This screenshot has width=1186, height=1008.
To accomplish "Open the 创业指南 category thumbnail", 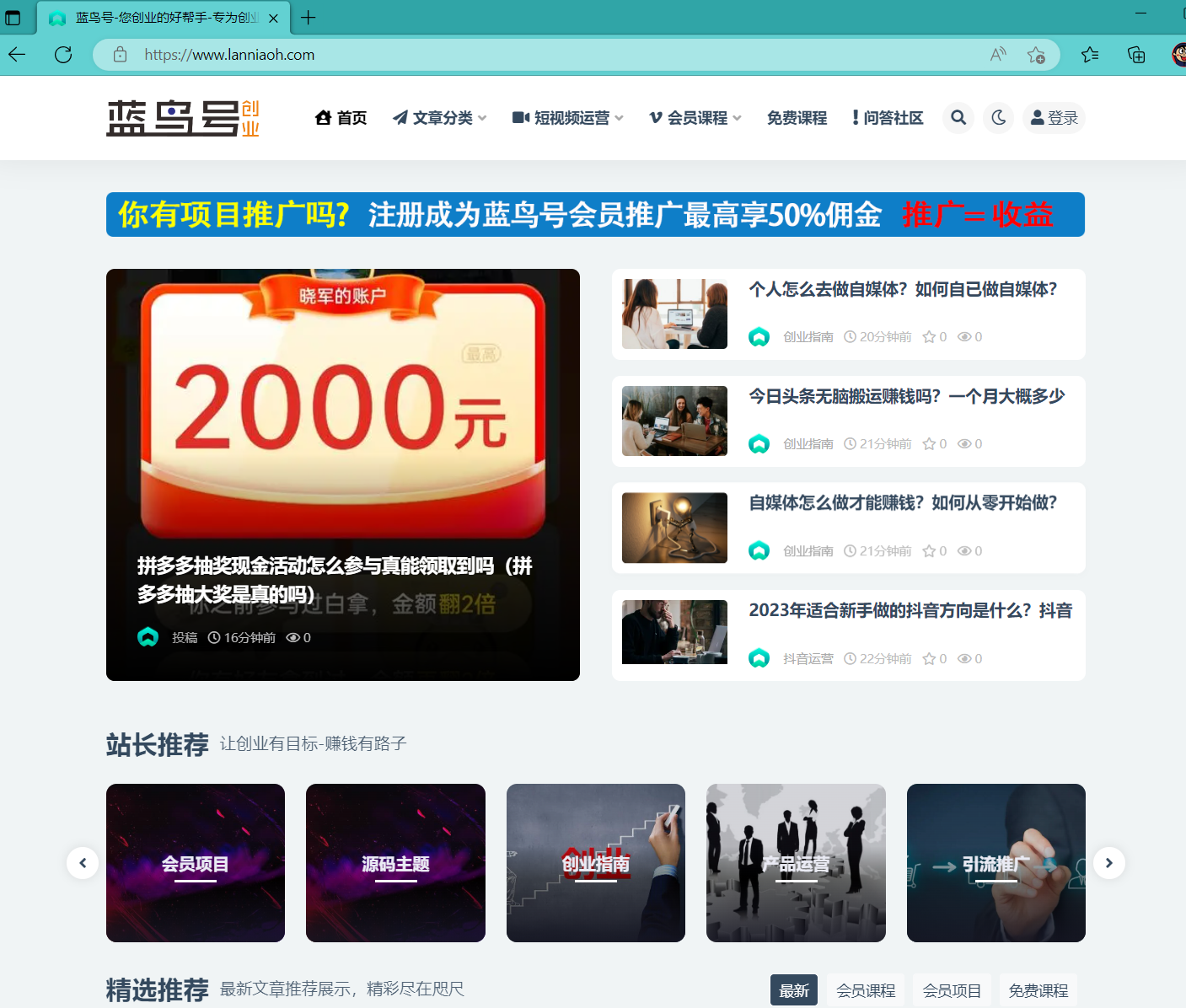I will 595,863.
